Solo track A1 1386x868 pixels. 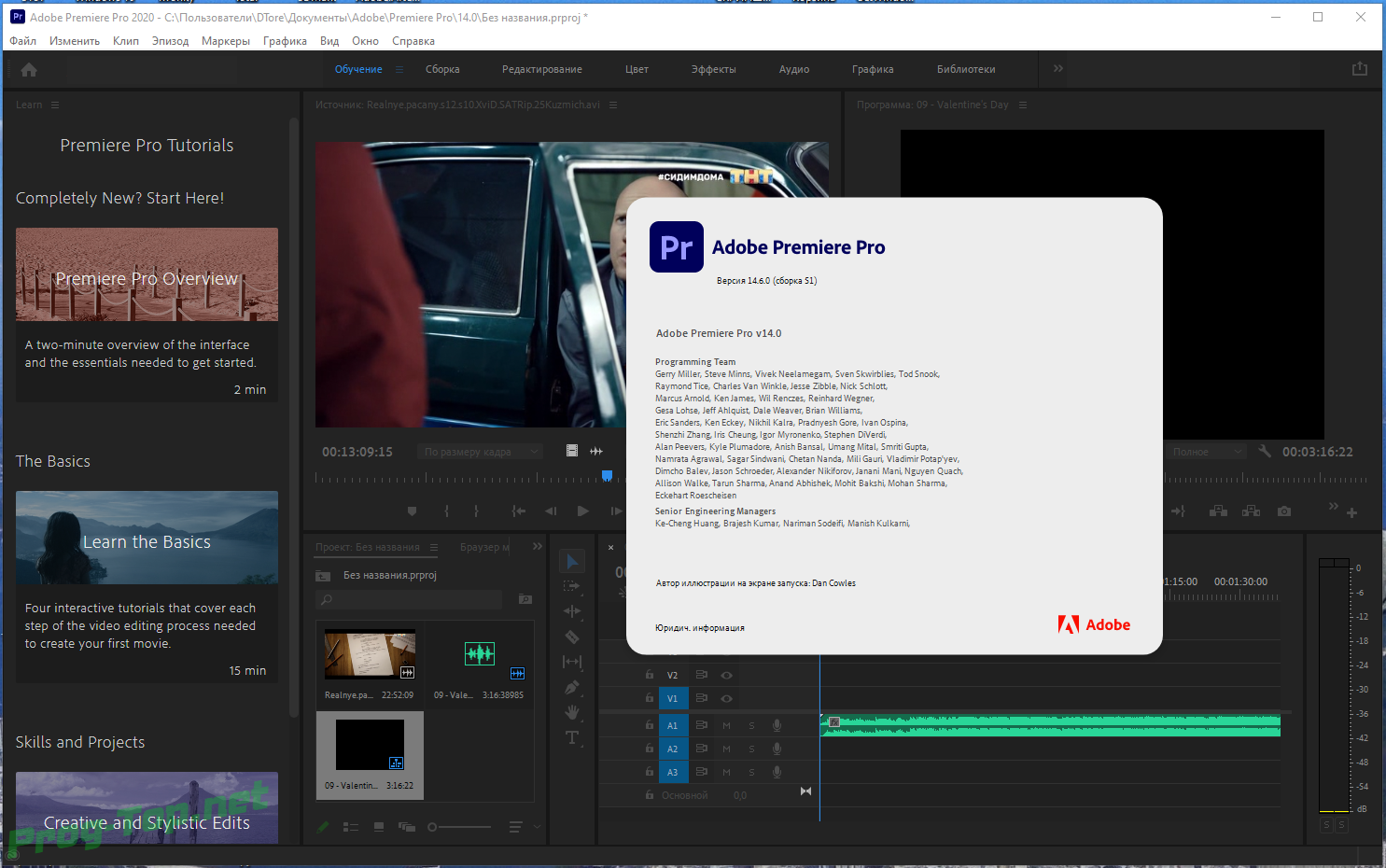[751, 725]
